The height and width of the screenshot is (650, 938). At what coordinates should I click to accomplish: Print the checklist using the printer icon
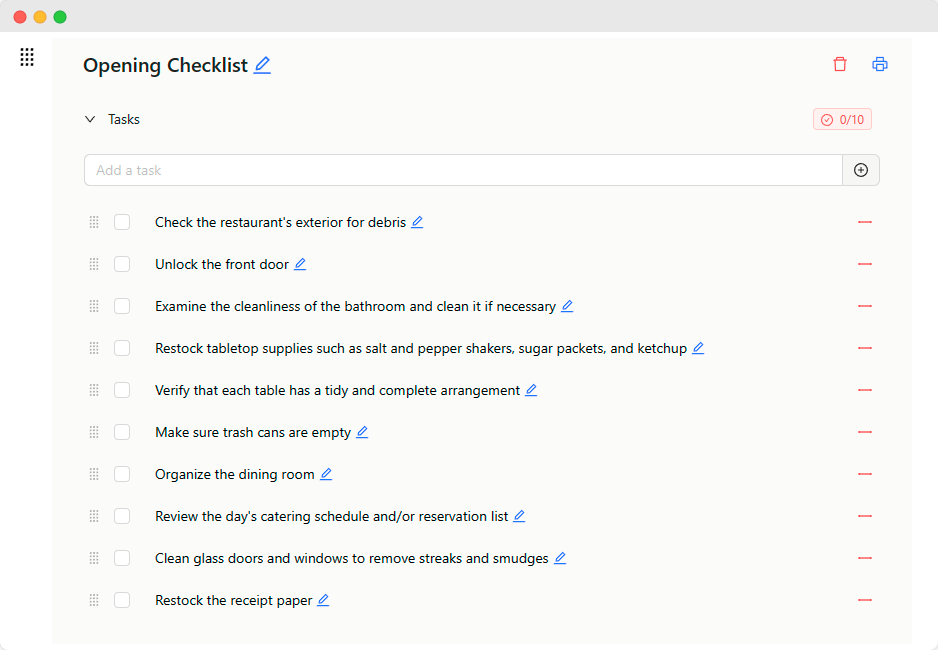tap(880, 64)
